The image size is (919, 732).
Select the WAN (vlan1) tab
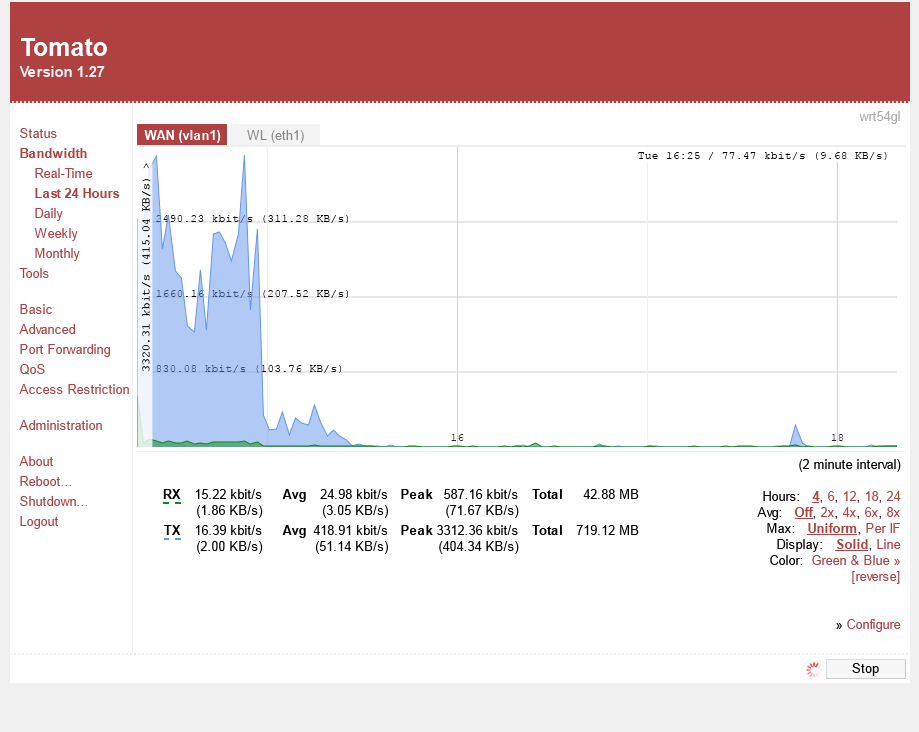[x=182, y=135]
